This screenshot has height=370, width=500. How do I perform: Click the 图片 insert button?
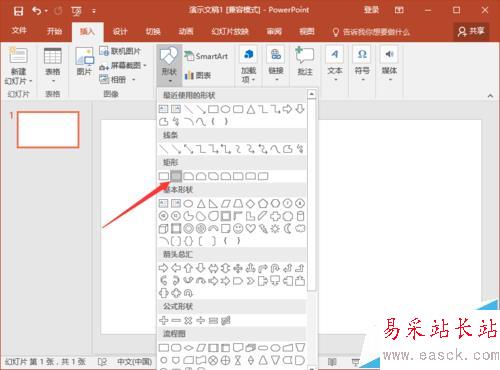coord(84,61)
